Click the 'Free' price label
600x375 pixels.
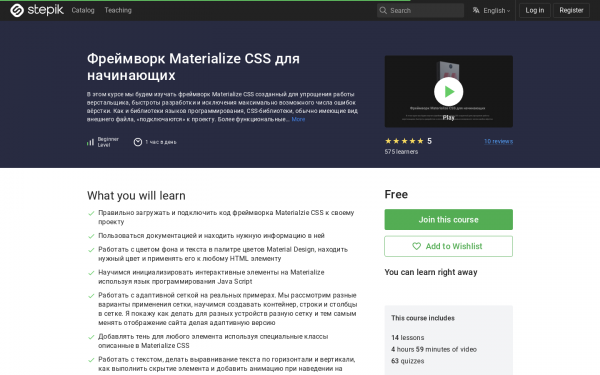[x=396, y=194]
